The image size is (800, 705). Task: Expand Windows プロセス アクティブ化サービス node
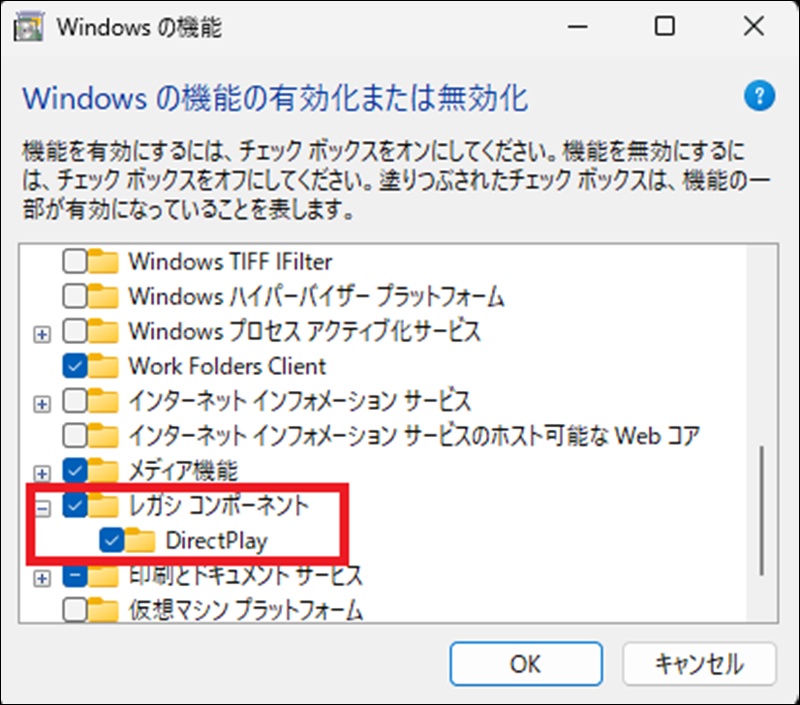[42, 333]
